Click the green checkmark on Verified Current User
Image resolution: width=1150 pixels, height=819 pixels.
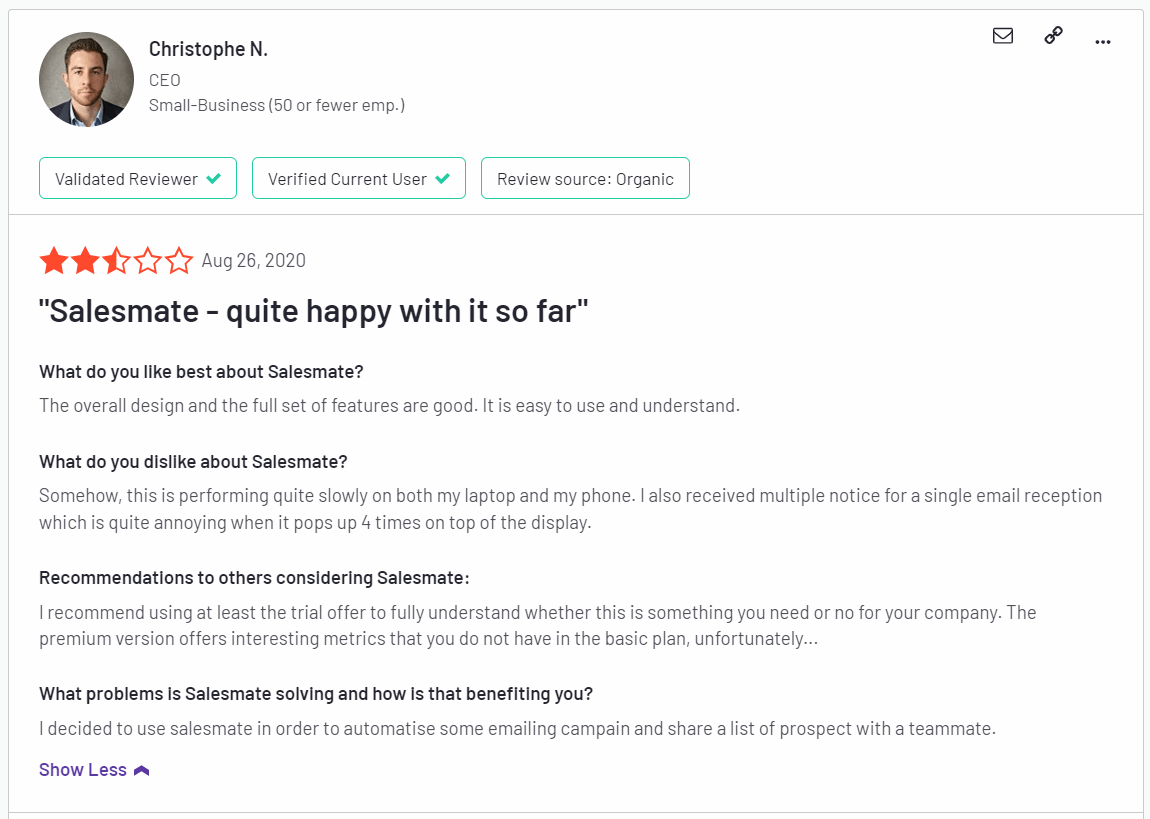[442, 178]
